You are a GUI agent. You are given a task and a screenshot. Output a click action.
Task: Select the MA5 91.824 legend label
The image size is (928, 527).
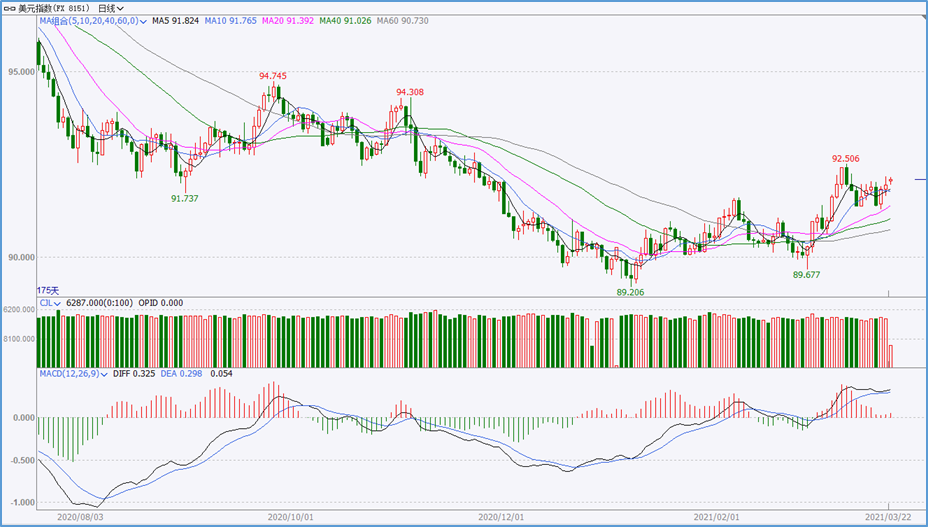(175, 20)
